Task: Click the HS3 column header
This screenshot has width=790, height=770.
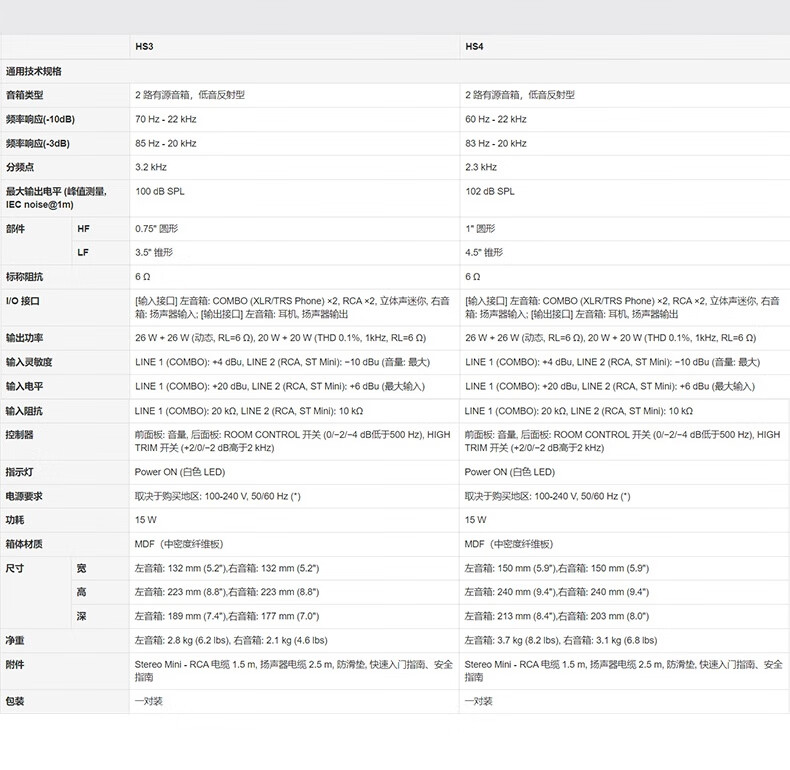Action: pos(144,46)
